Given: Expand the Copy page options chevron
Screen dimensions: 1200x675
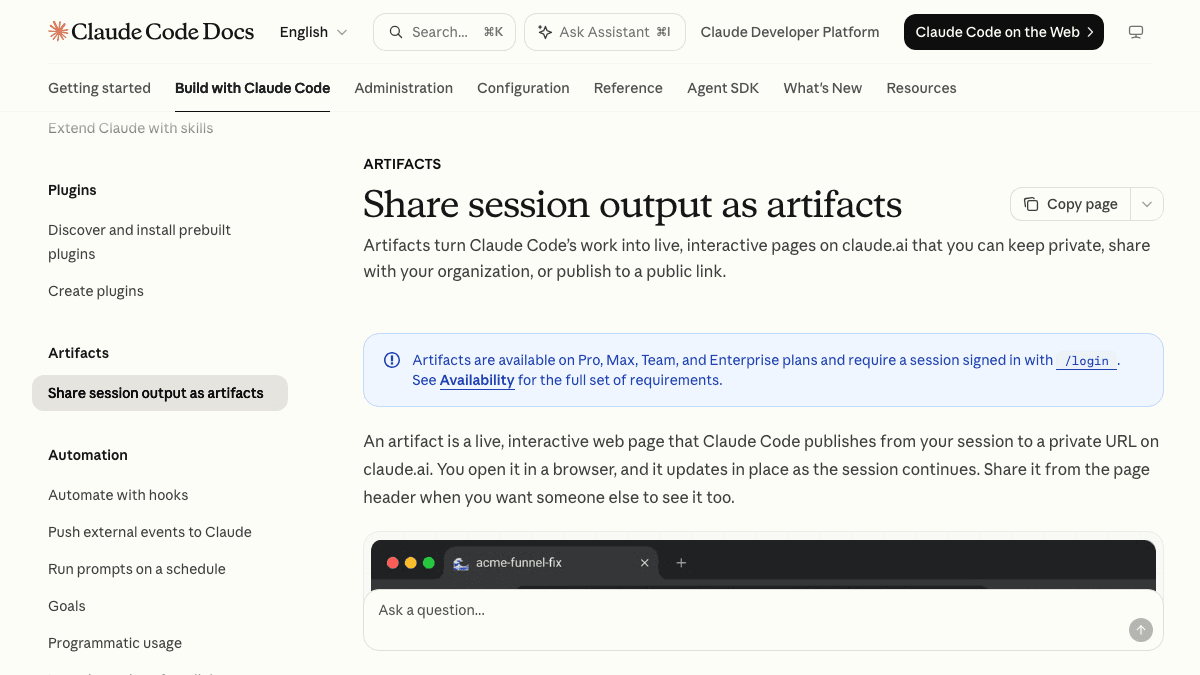Looking at the screenshot, I should tap(1147, 204).
